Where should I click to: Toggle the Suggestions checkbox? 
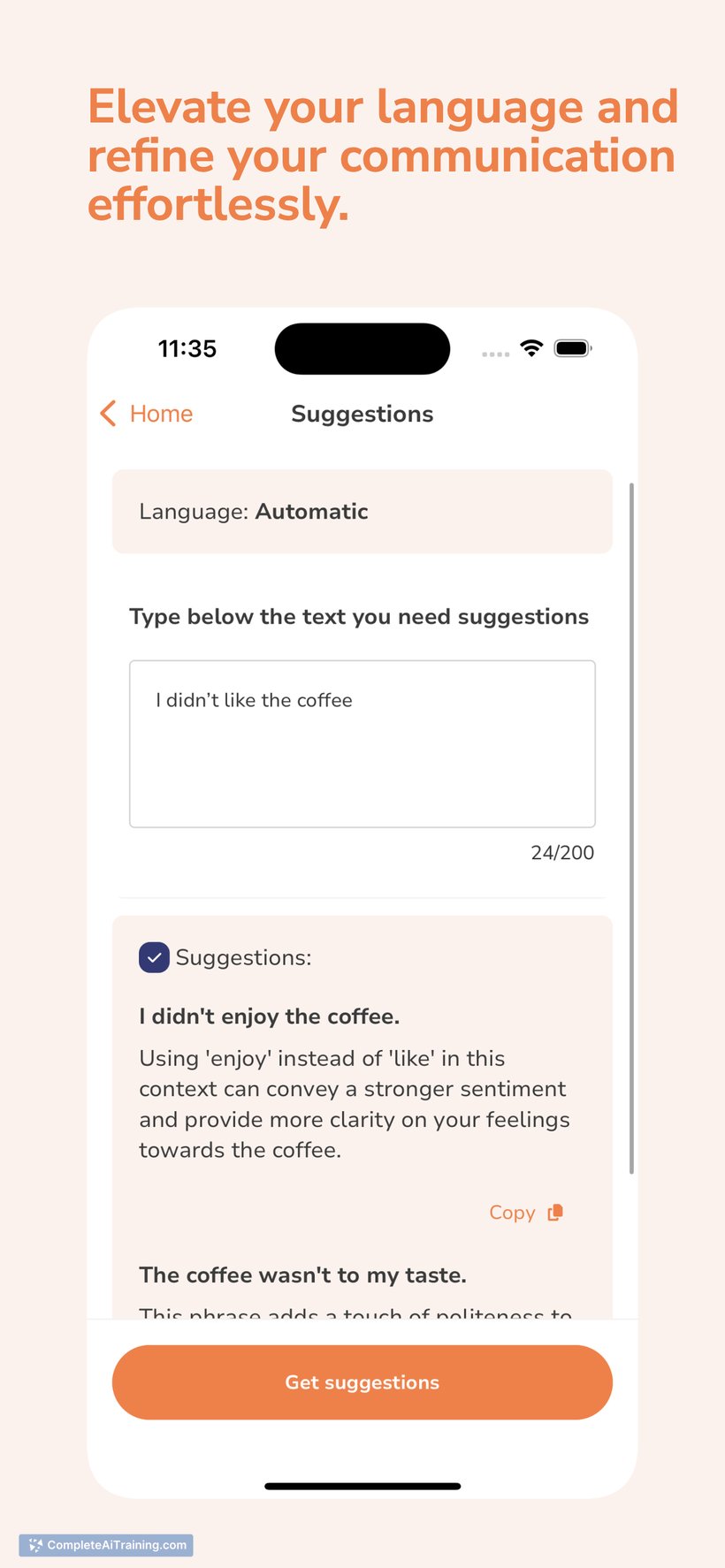click(154, 957)
